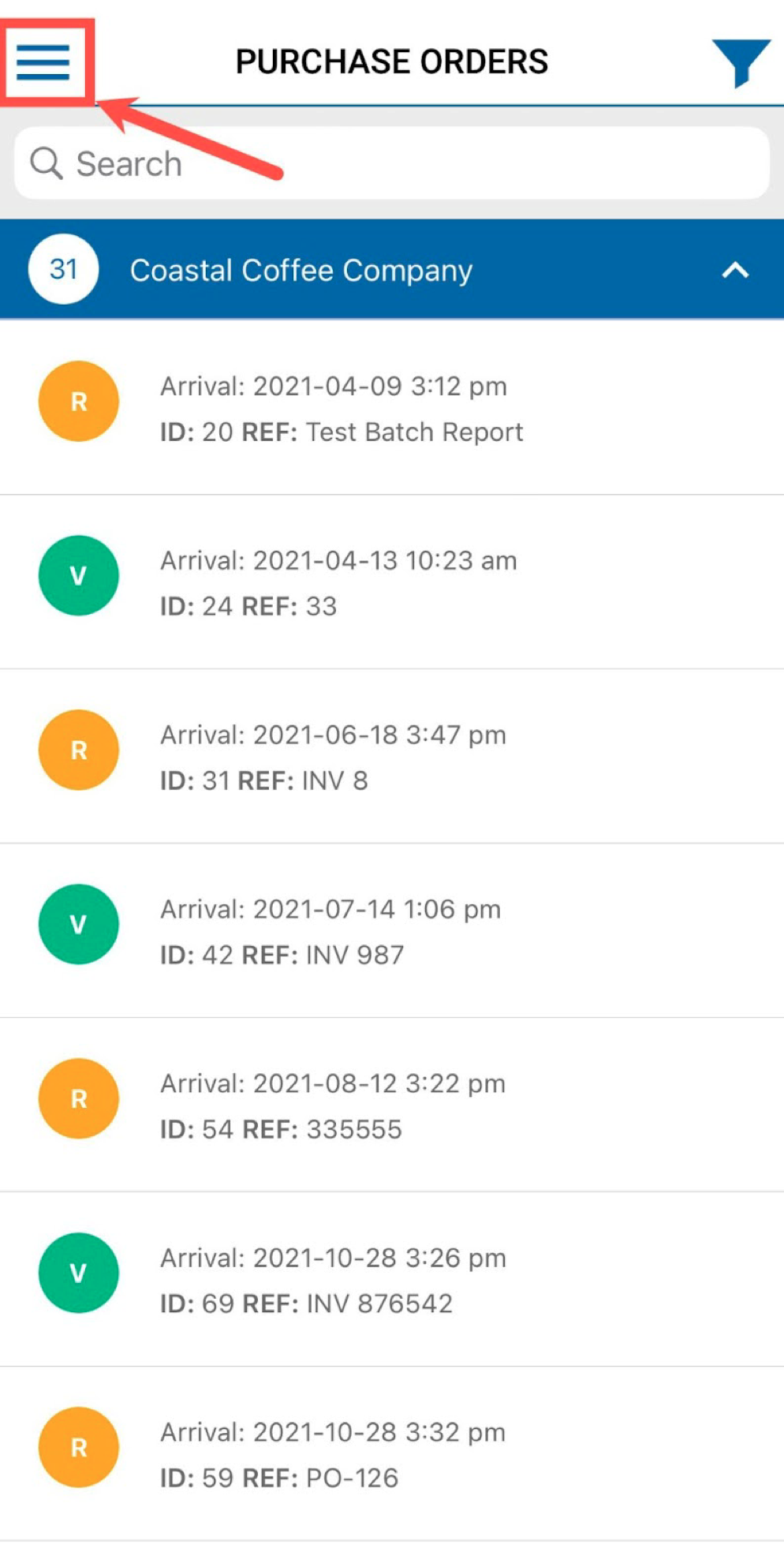
Task: Open the purchase orders filter
Action: [740, 62]
